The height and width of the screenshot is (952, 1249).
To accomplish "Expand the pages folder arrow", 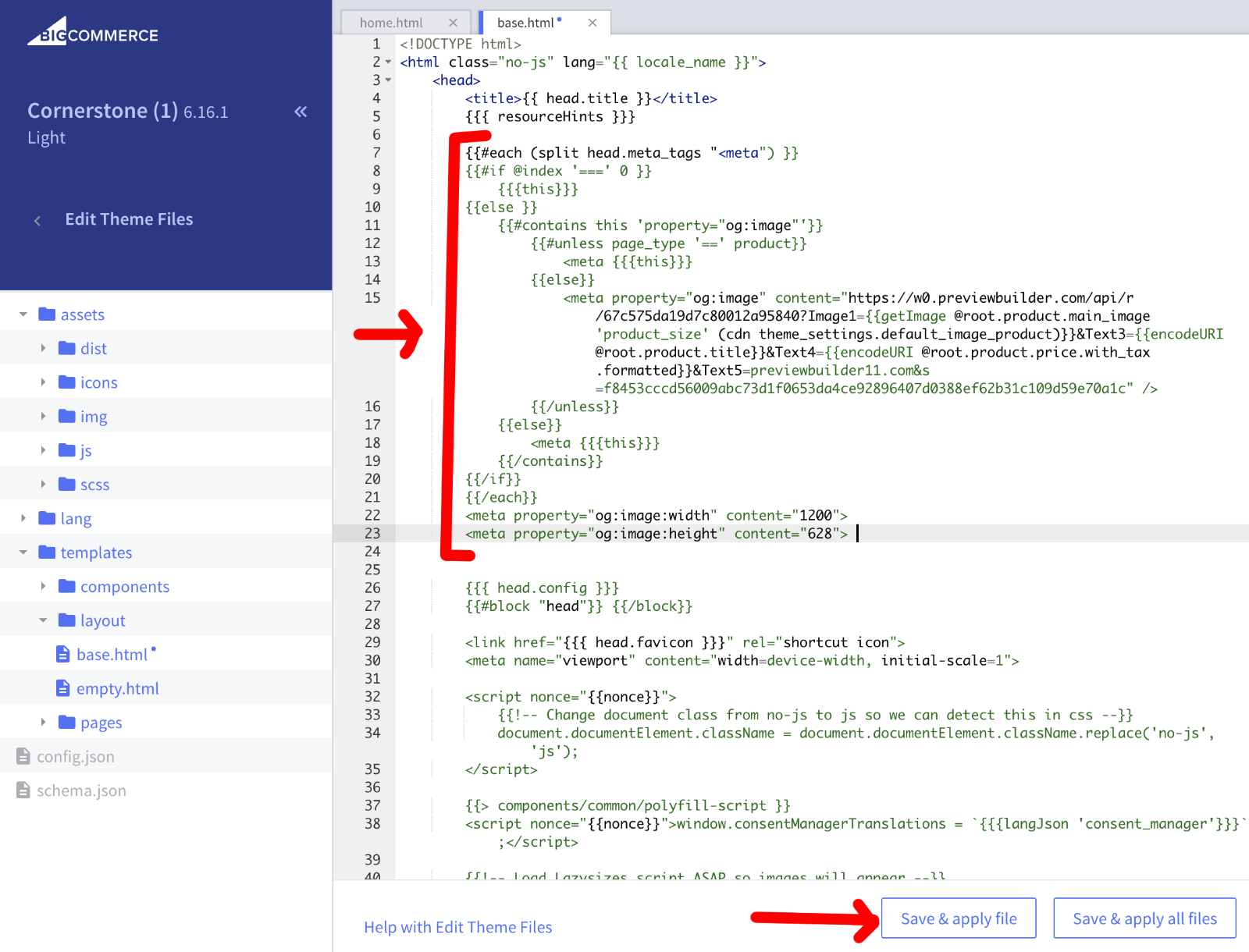I will coord(43,722).
